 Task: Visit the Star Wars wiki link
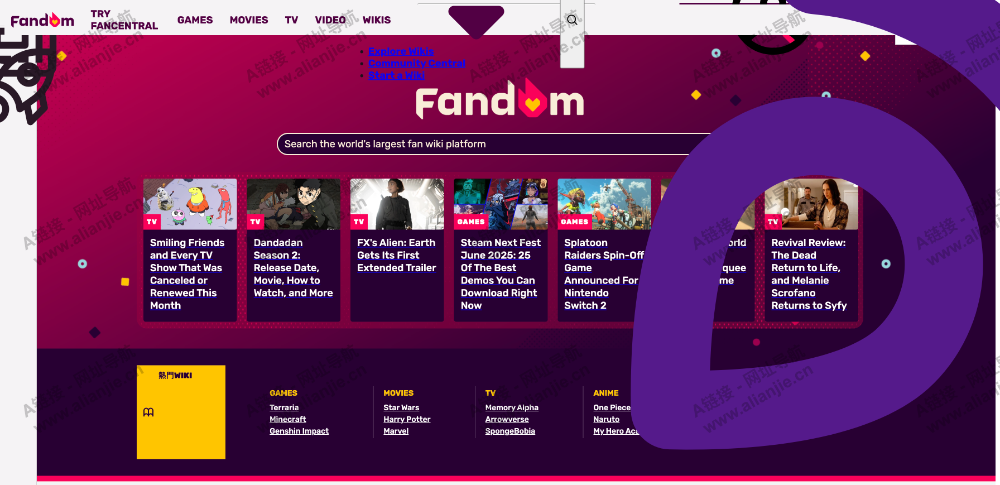401,407
